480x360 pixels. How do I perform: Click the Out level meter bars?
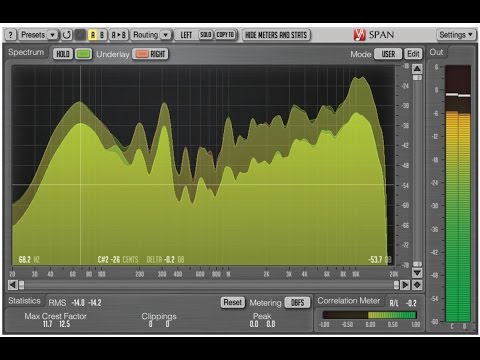point(458,193)
